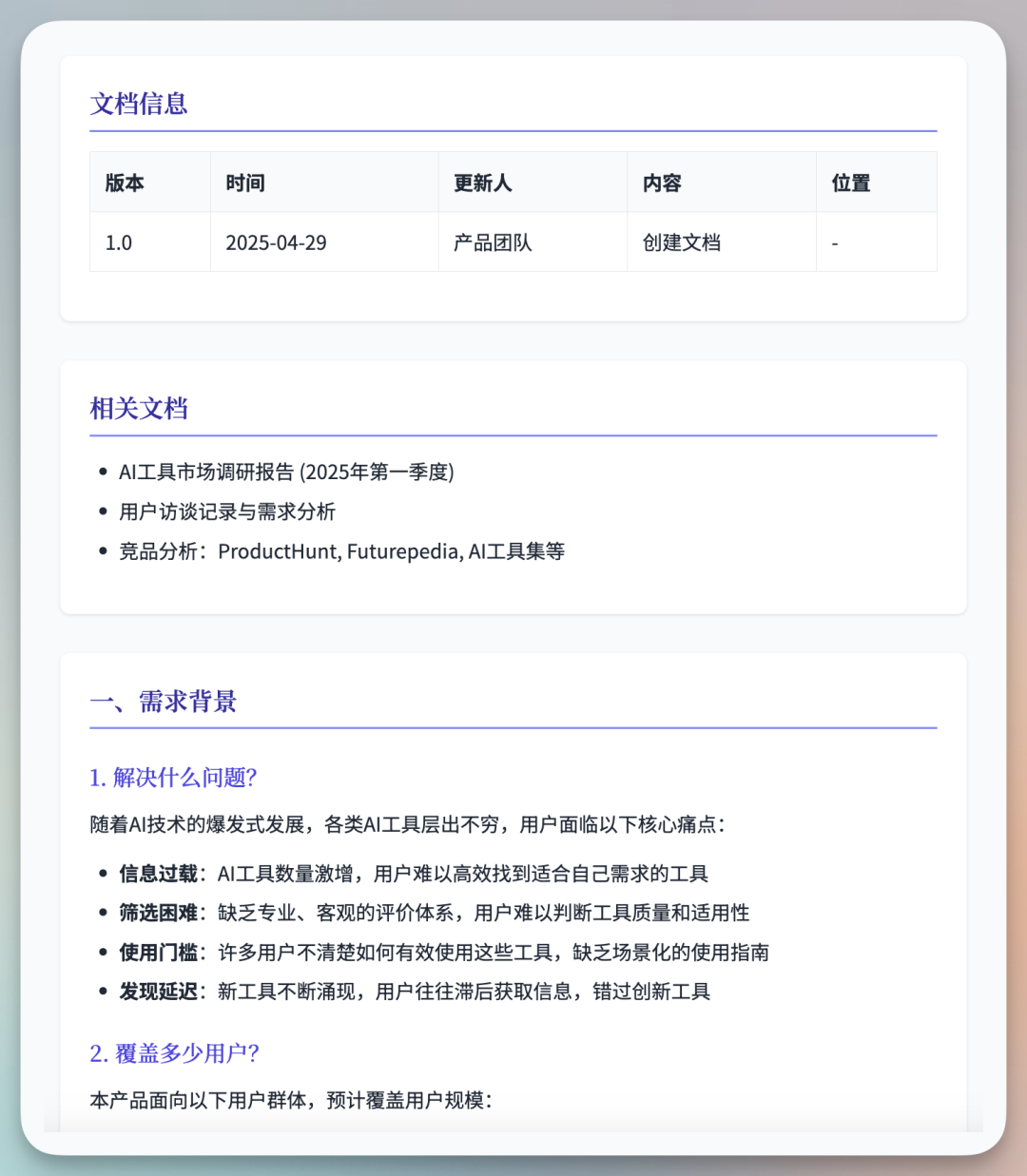The width and height of the screenshot is (1027, 1176).
Task: Click the 文档信息 section heading
Action: (x=139, y=104)
